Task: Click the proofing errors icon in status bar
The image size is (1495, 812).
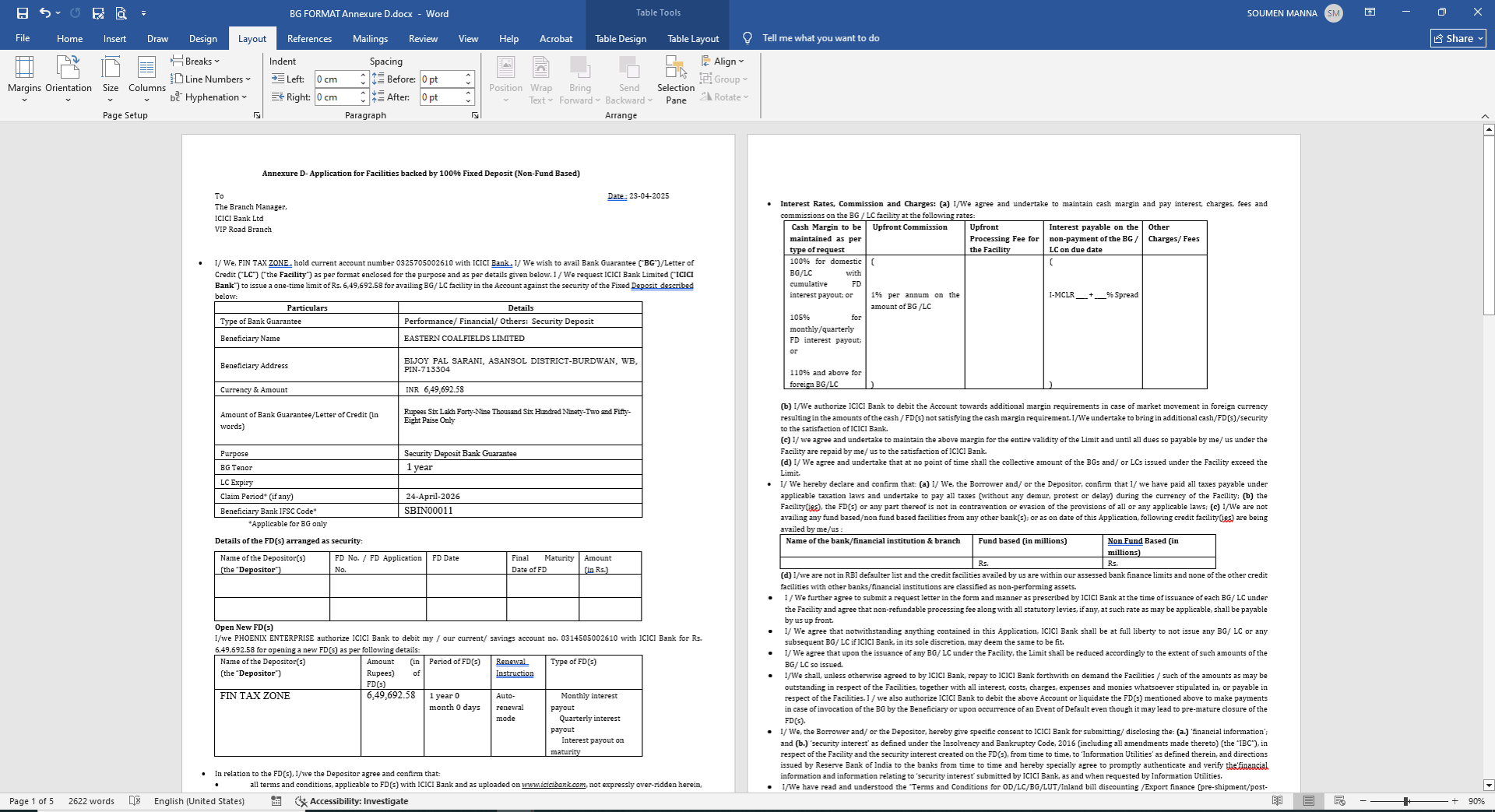Action: (x=135, y=801)
